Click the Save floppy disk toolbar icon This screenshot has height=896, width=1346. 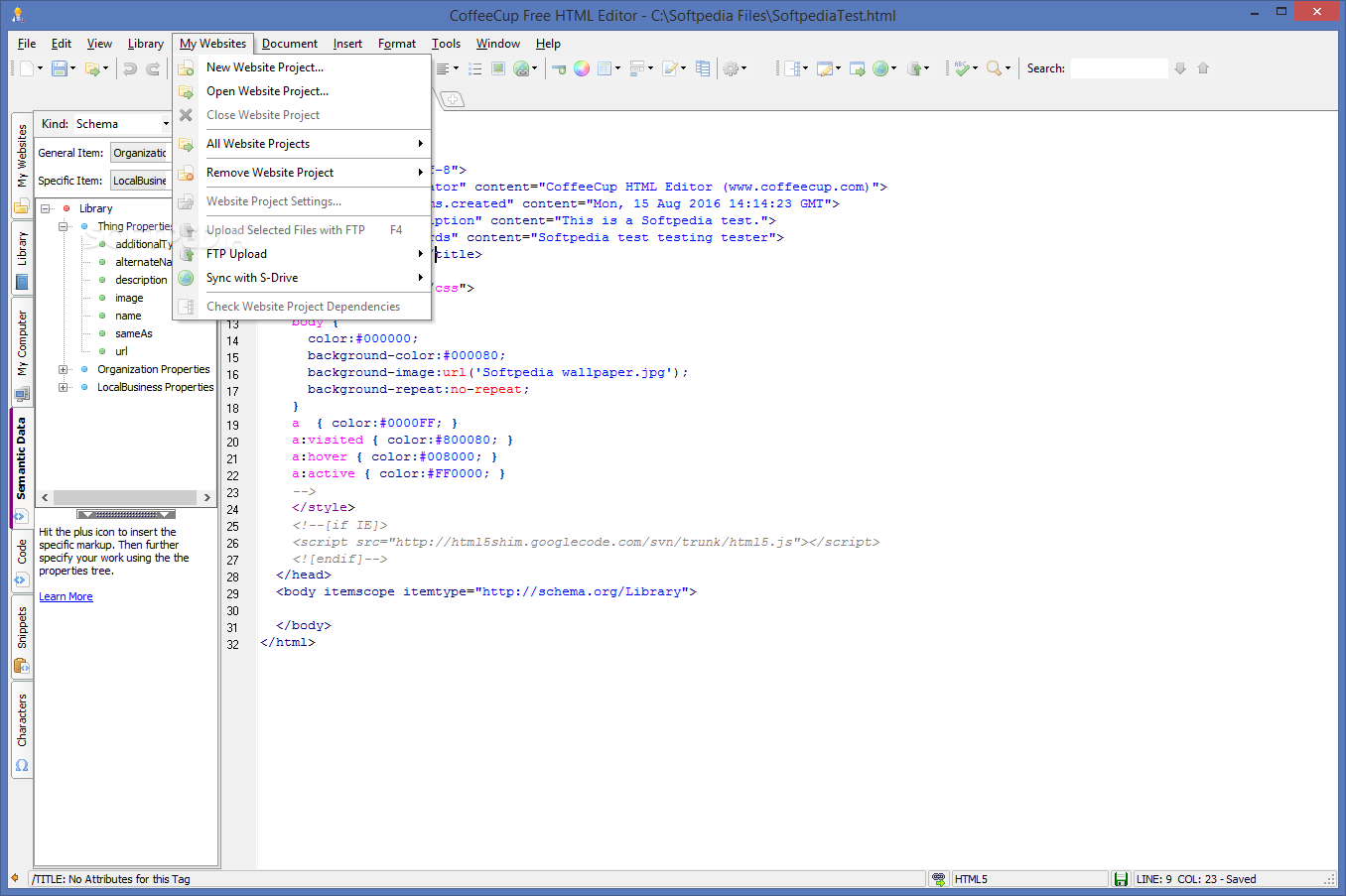pyautogui.click(x=60, y=68)
